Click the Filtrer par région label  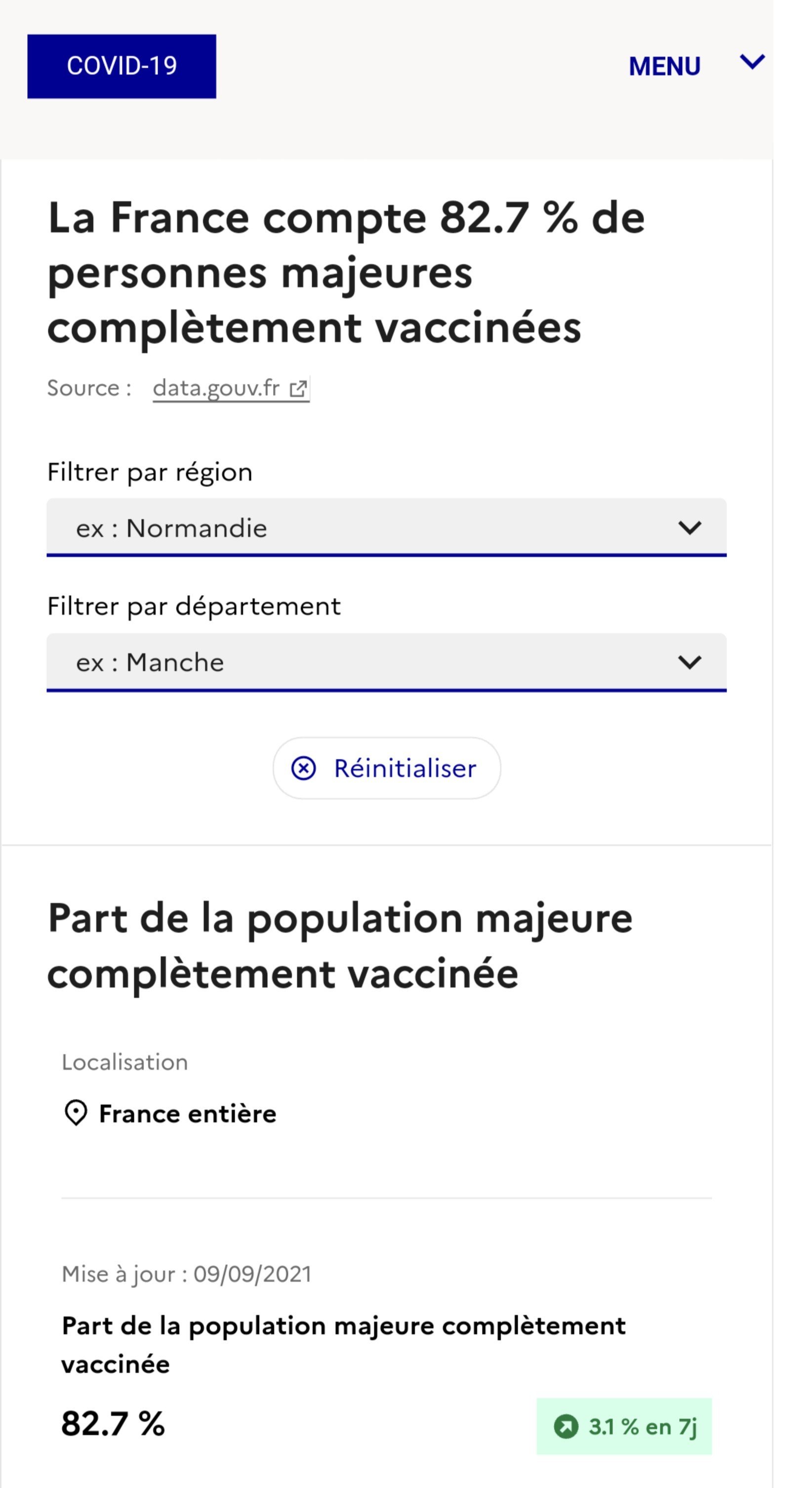click(150, 472)
